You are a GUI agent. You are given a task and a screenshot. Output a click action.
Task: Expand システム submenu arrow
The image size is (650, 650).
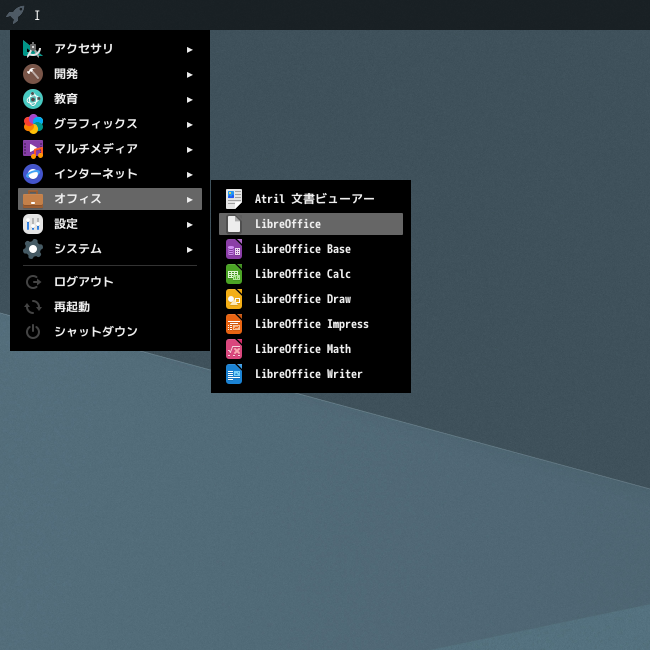point(189,250)
